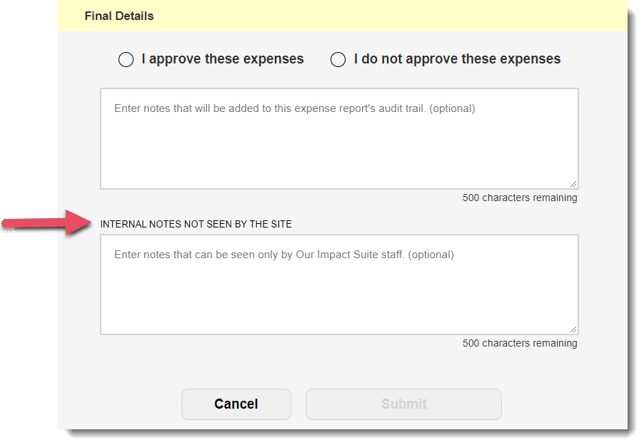Click the "I do not approve these expenses" label text
Screen dimensions: 644x445
pyautogui.click(x=457, y=59)
